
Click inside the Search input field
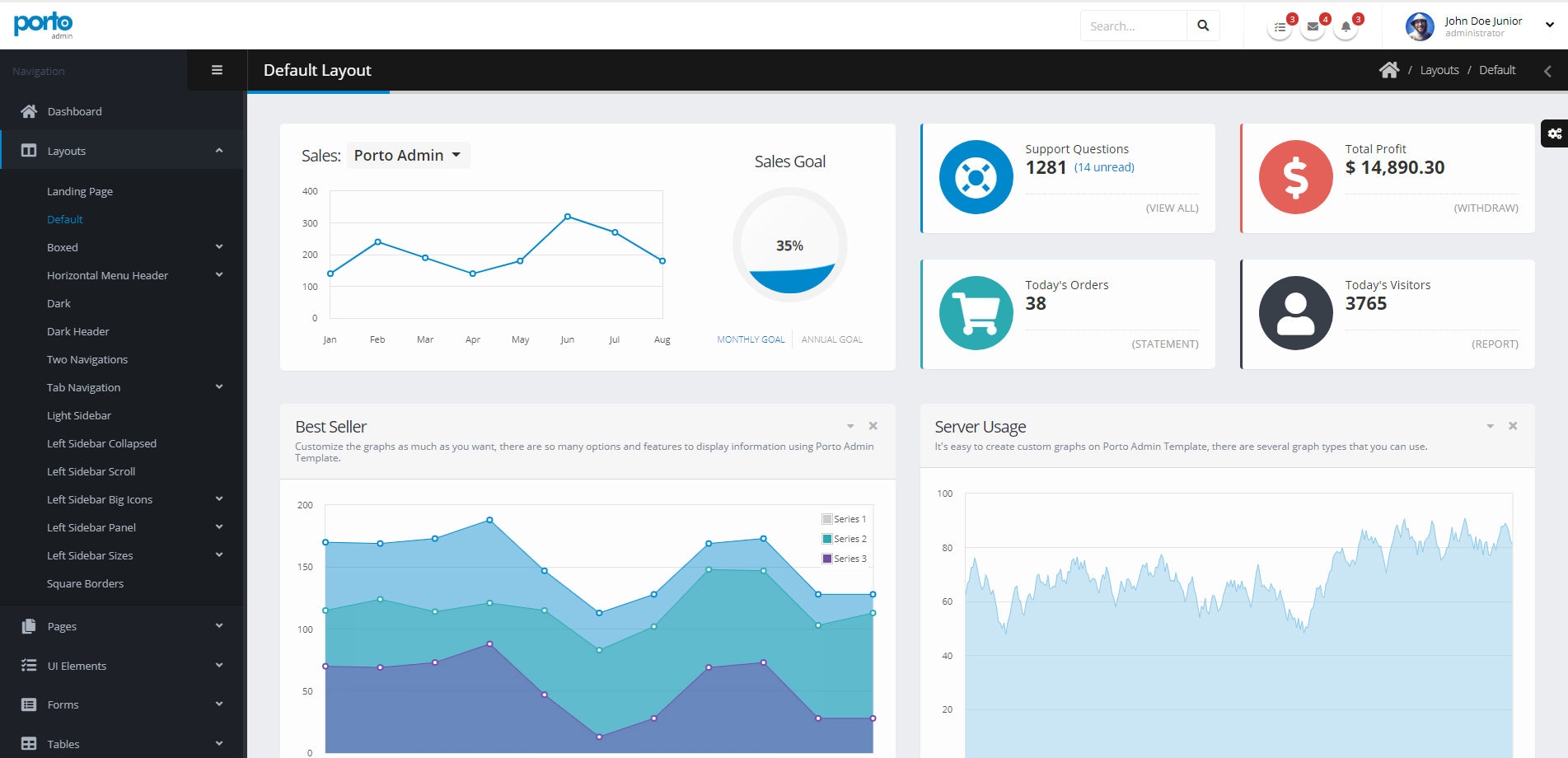(x=1134, y=26)
